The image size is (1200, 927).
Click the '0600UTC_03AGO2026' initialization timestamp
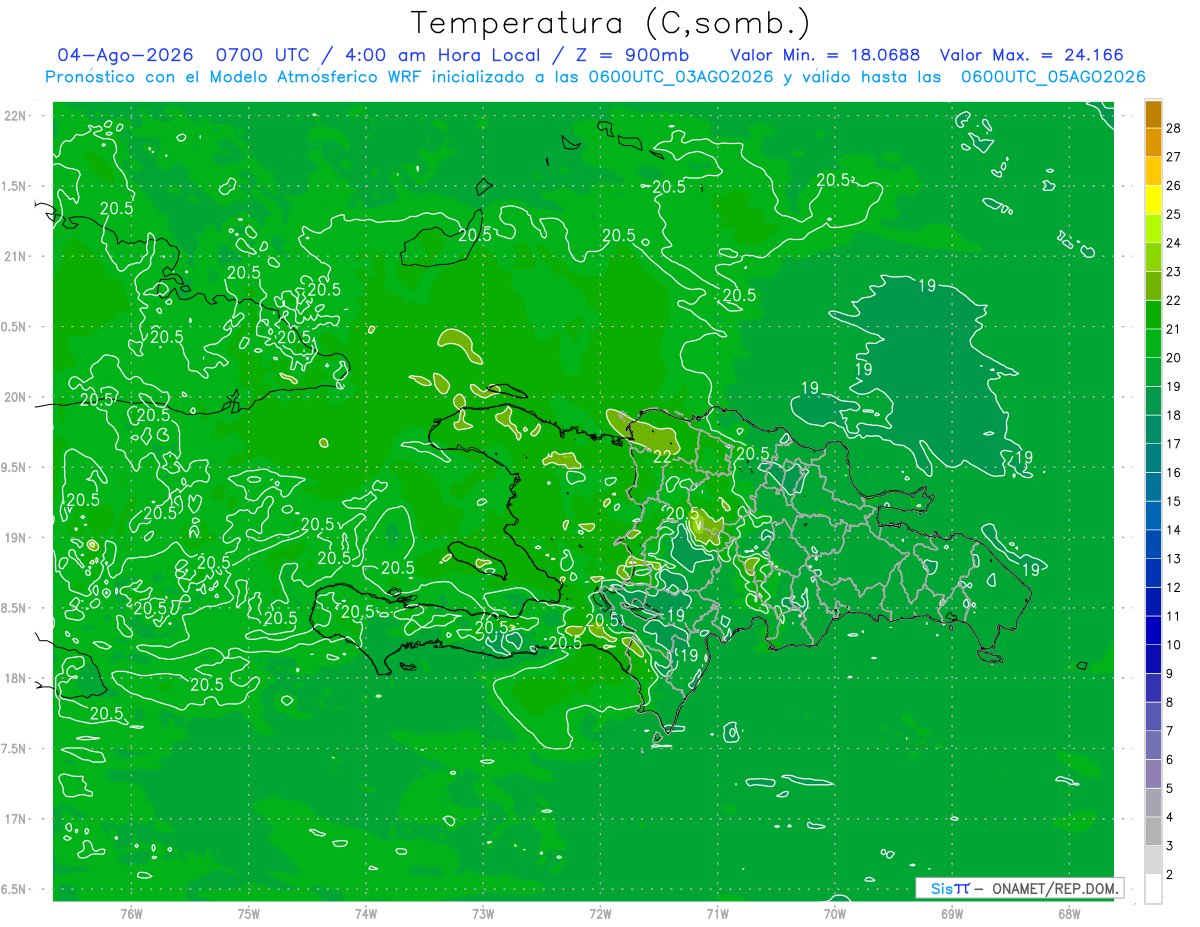(681, 77)
